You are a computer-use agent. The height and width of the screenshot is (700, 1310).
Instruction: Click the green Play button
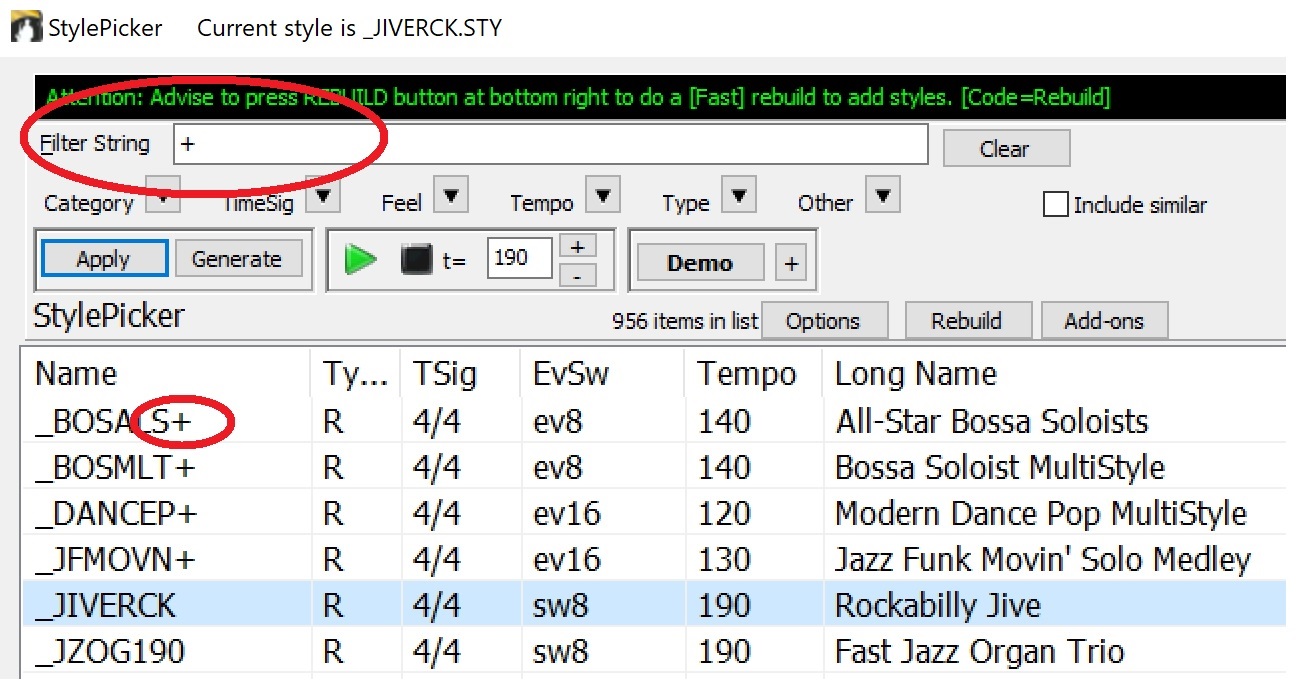click(x=360, y=260)
